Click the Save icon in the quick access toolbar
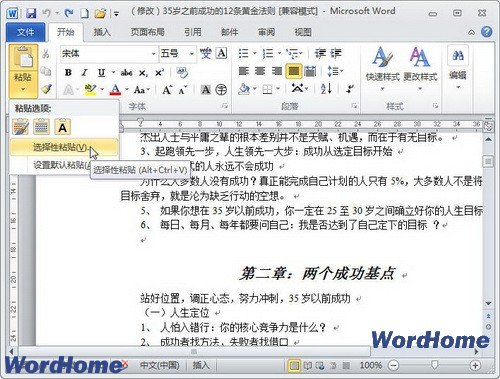500x379 pixels. tap(31, 13)
